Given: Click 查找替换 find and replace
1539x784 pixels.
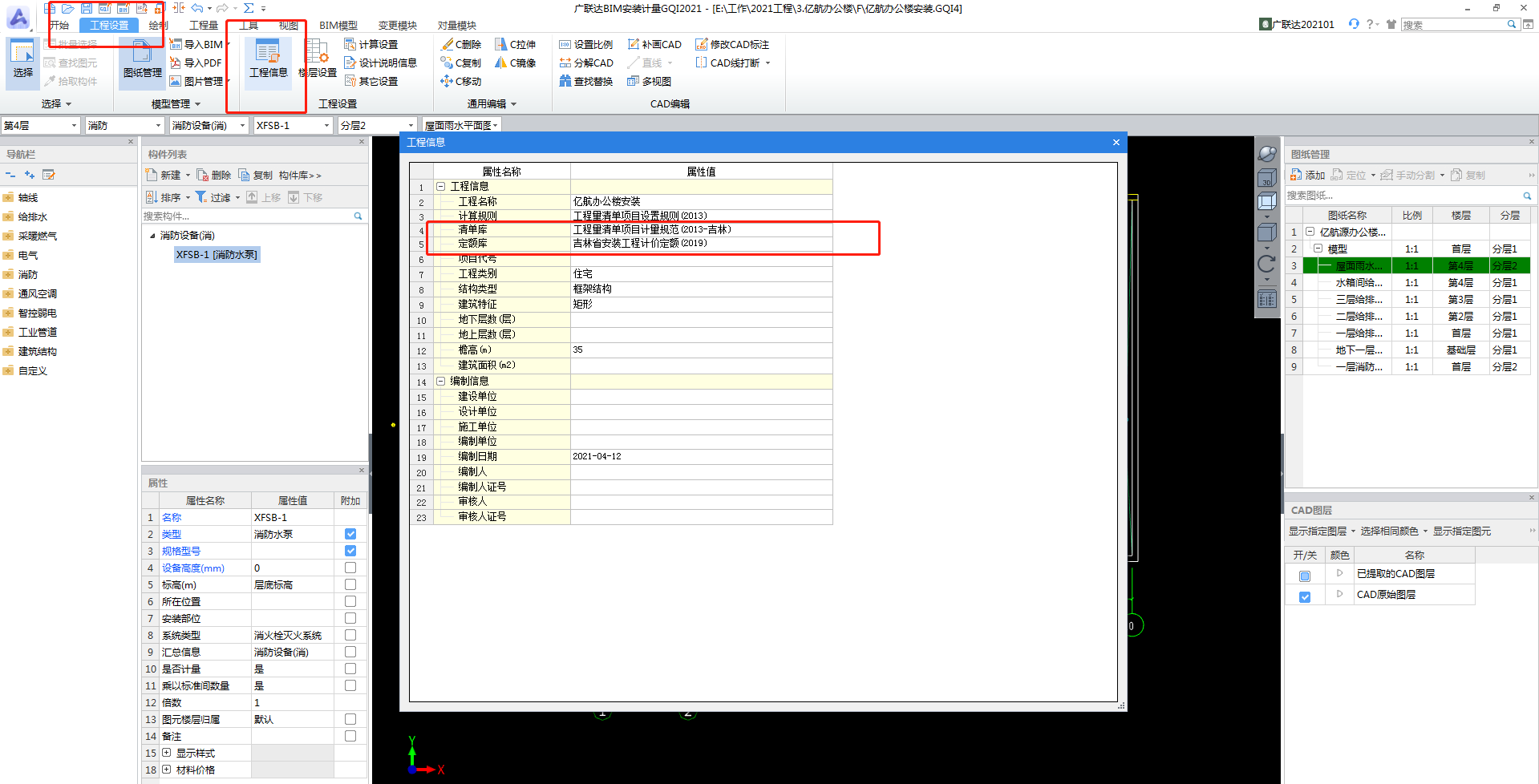Looking at the screenshot, I should (586, 81).
